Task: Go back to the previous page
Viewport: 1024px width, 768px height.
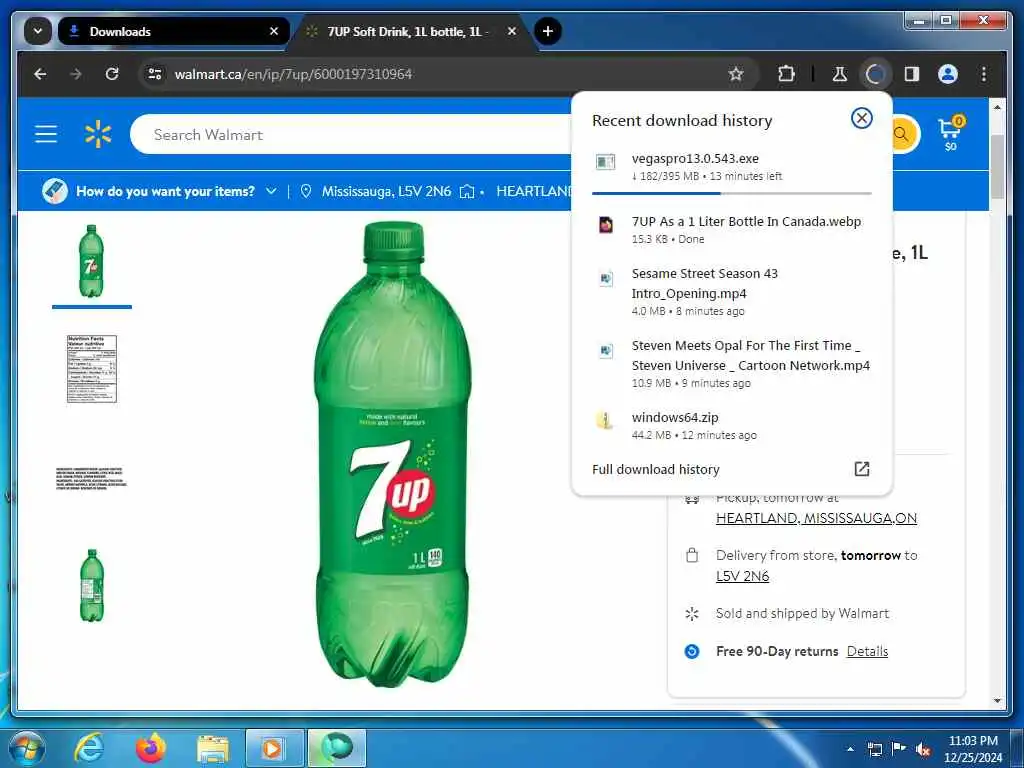Action: [x=40, y=74]
